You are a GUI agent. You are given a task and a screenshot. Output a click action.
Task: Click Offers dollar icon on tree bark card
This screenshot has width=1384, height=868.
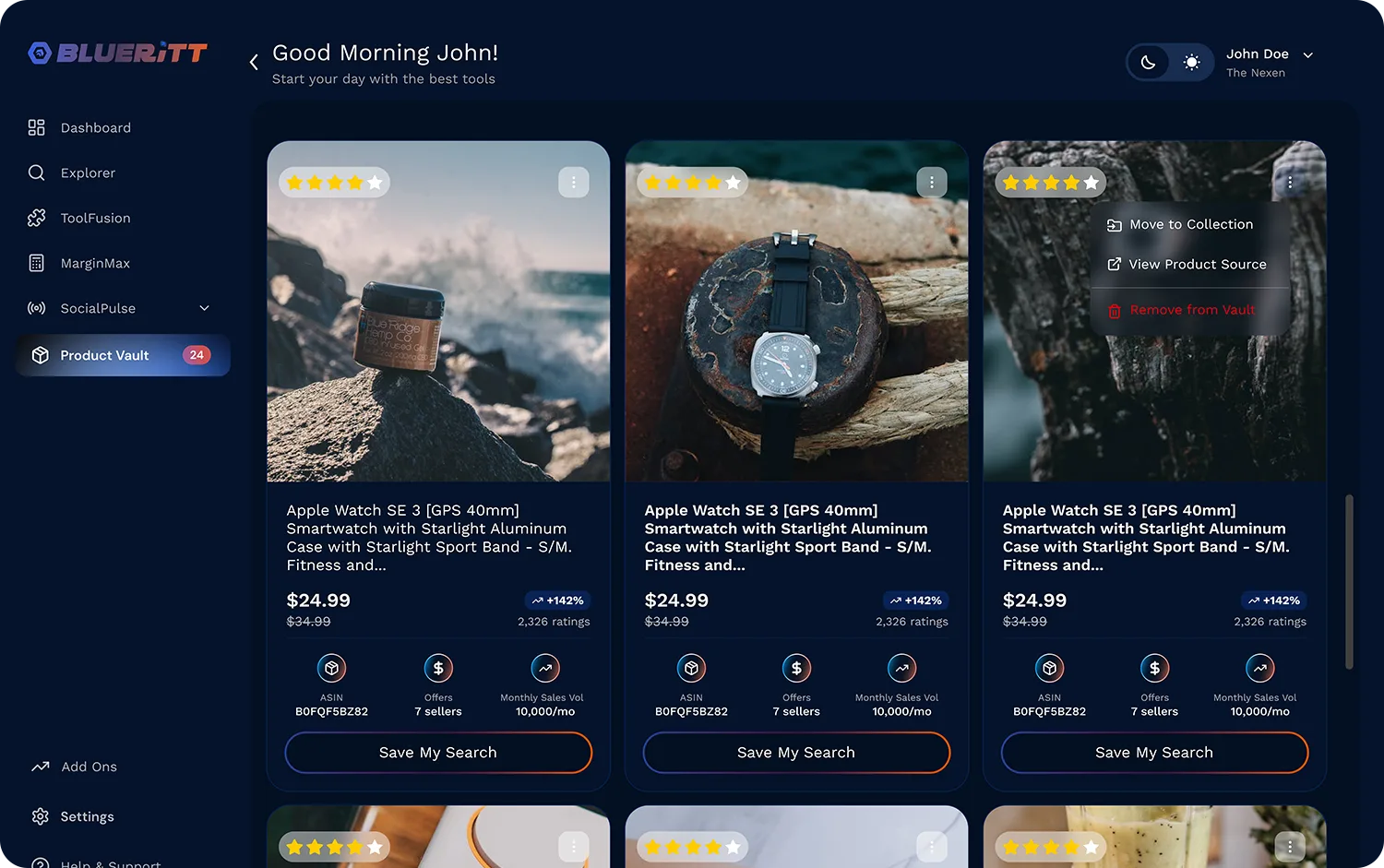[x=1154, y=668]
